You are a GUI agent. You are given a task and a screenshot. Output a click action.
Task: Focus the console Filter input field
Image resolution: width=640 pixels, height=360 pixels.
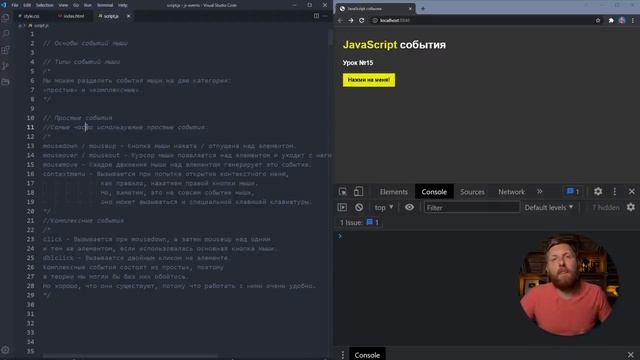[x=472, y=207]
